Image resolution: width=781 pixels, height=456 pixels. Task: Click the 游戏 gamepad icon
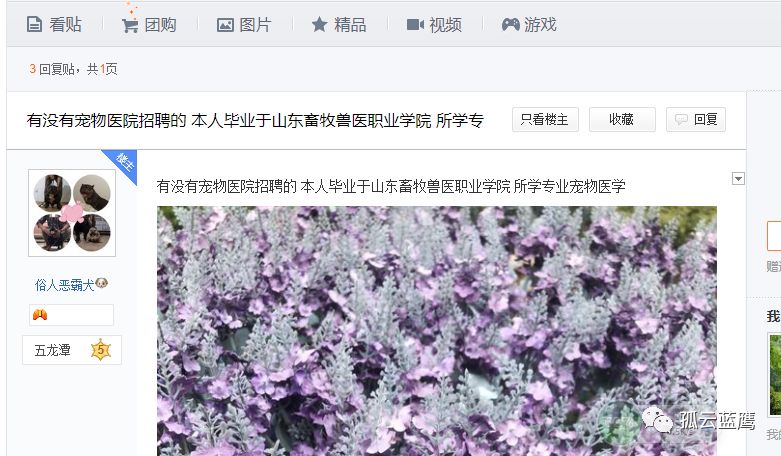tap(511, 24)
